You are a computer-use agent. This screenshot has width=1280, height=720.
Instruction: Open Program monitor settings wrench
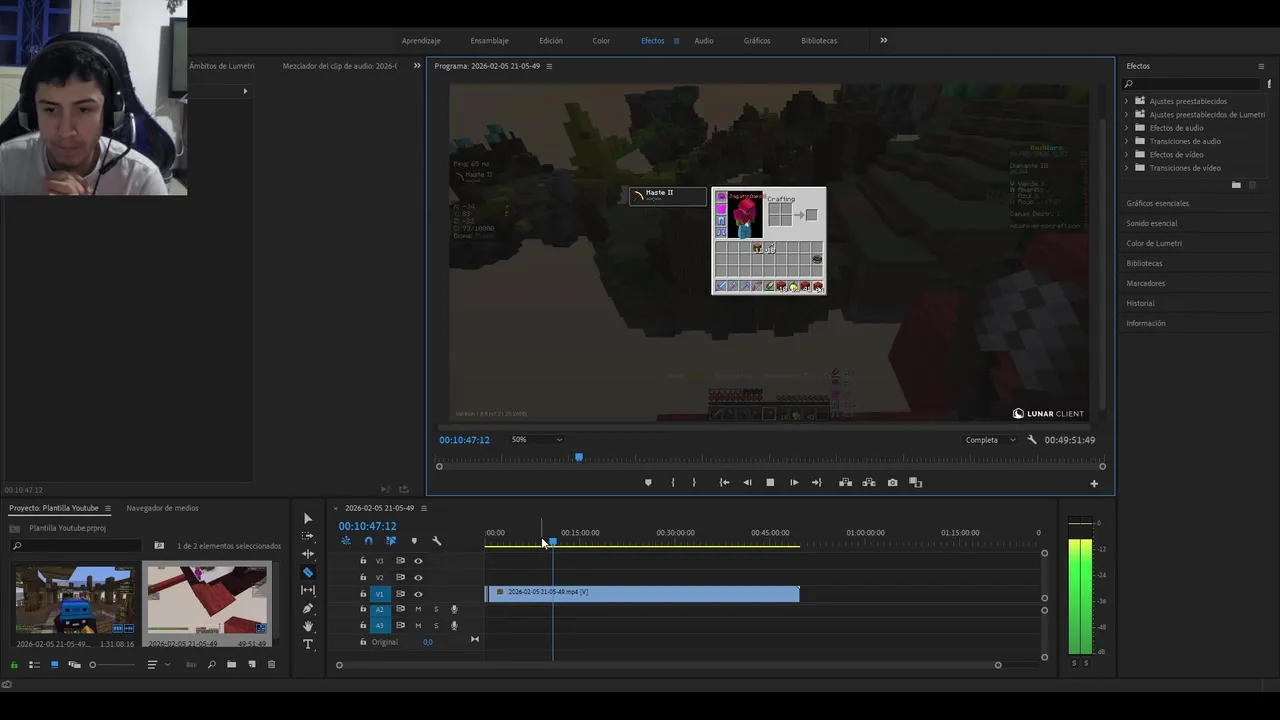(x=1032, y=440)
